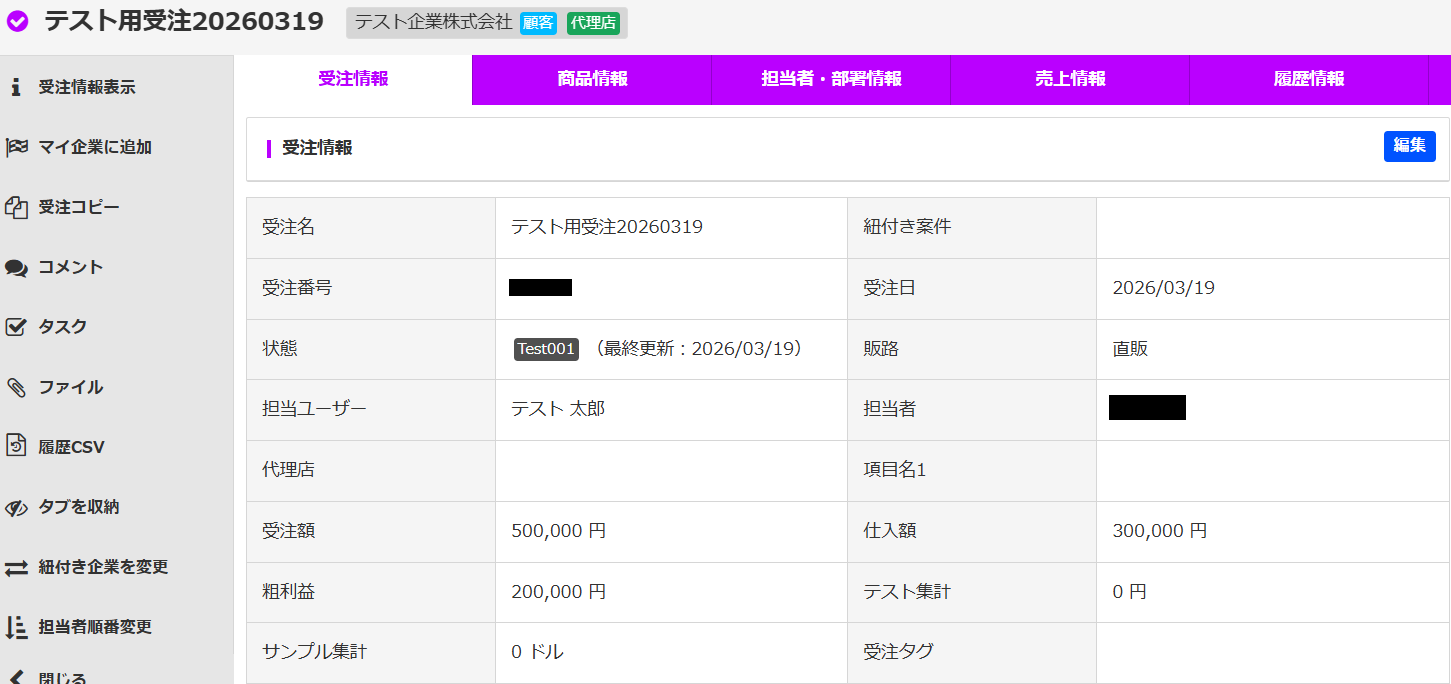Click the info icon for 受注情報表示
Screen dimensions: 1451x684
click(x=16, y=87)
